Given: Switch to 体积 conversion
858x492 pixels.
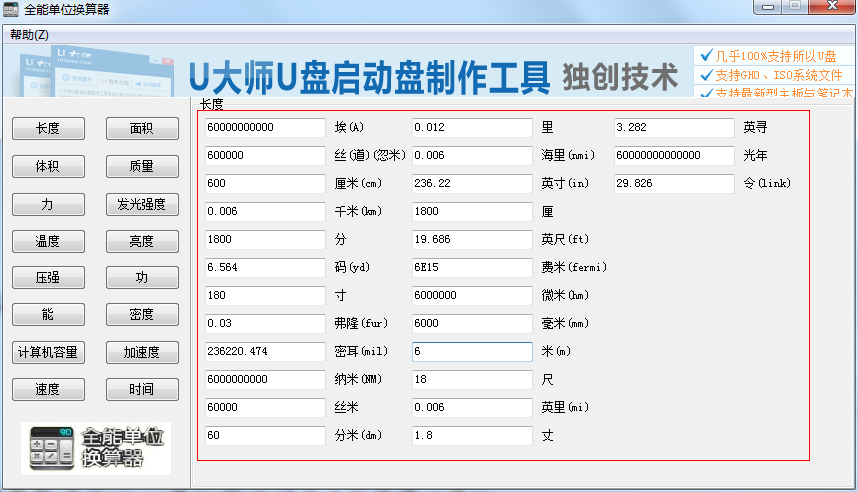Looking at the screenshot, I should 48,166.
